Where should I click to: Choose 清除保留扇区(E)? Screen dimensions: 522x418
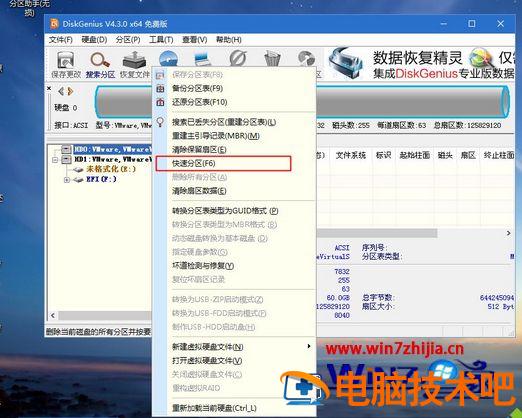(234, 149)
